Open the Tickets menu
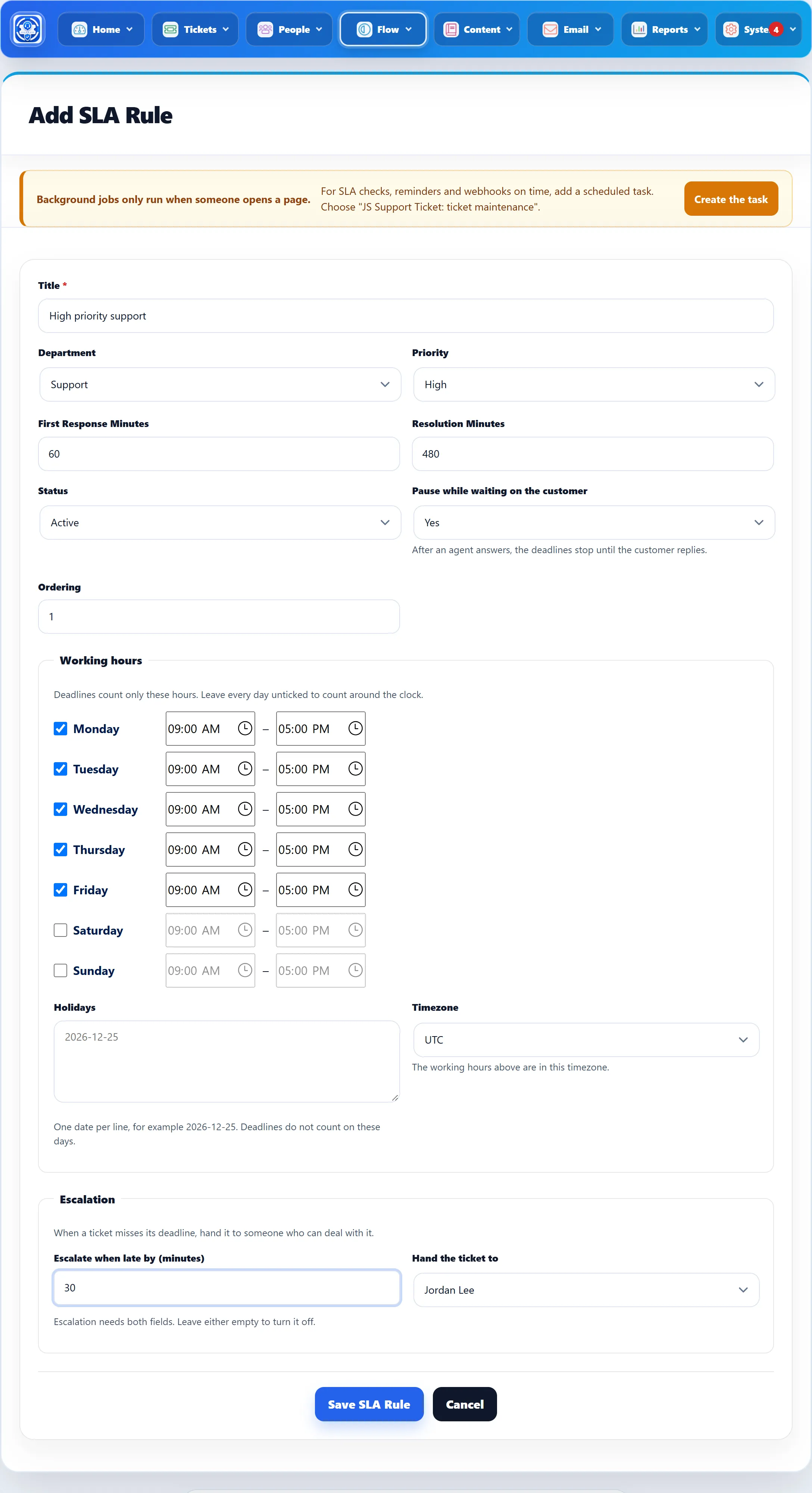 point(195,29)
